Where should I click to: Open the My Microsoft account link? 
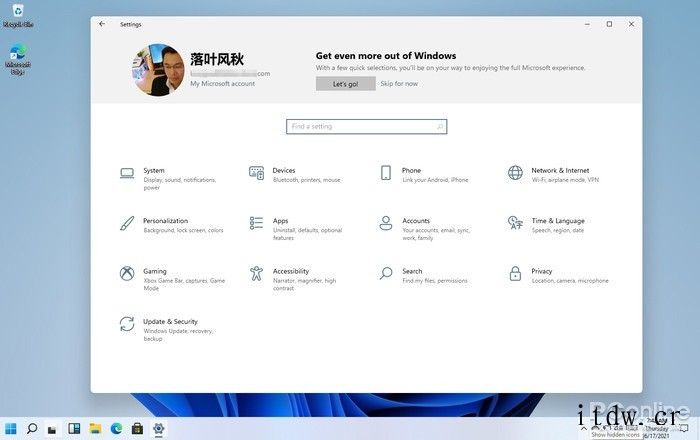point(222,84)
